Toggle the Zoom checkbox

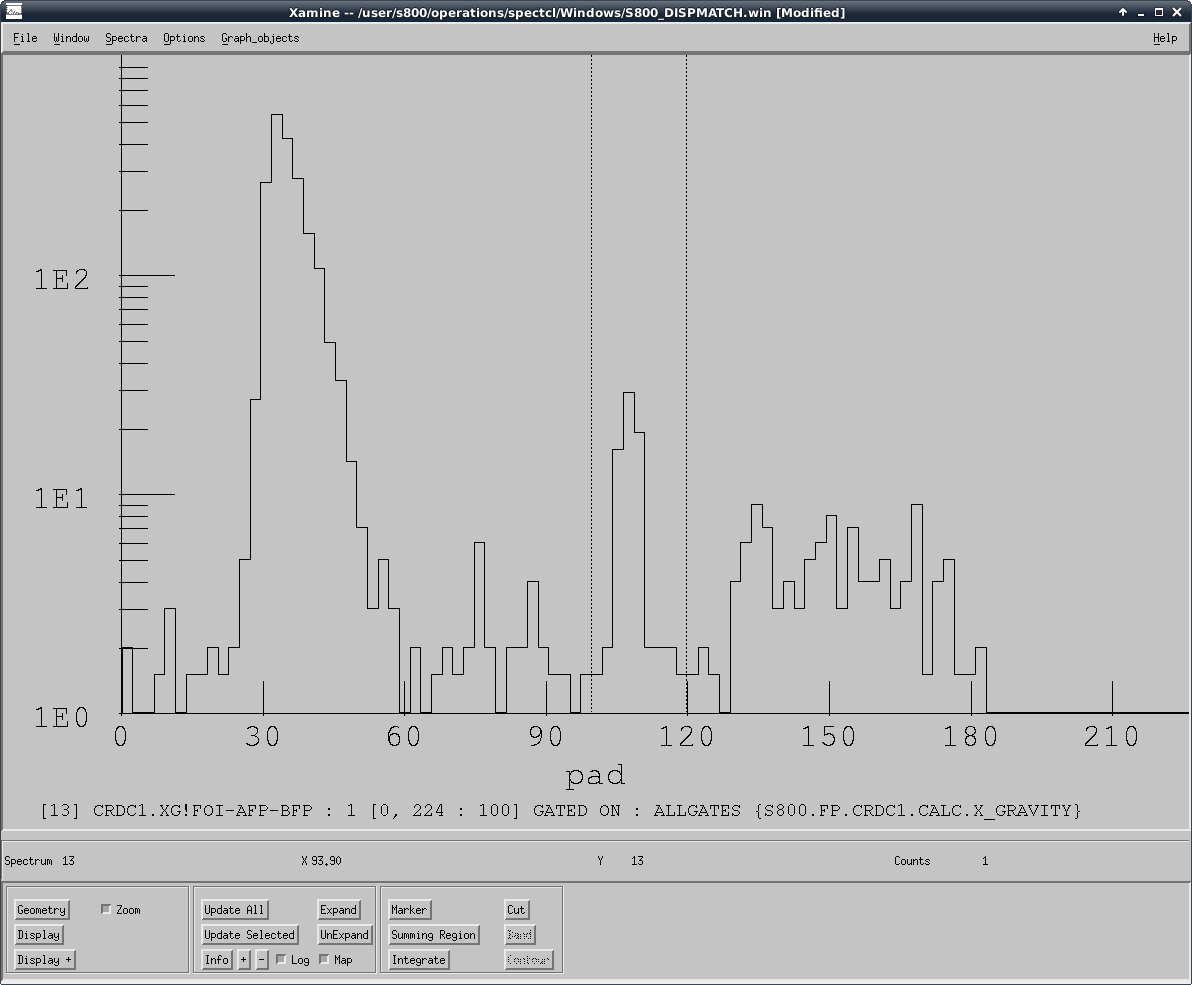tap(107, 910)
